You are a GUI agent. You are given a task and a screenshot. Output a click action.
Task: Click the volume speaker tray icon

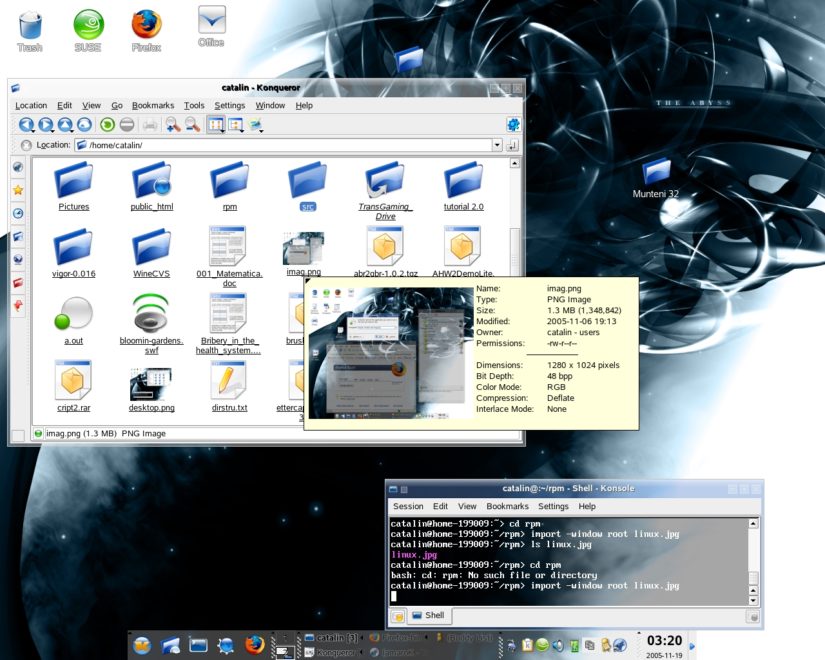pyautogui.click(x=558, y=645)
